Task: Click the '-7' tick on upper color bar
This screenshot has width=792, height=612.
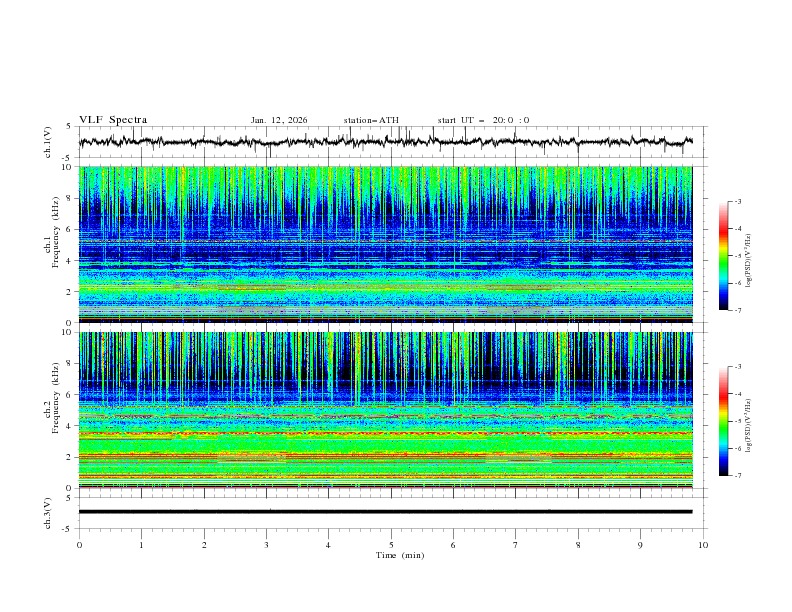Action: pos(738,311)
